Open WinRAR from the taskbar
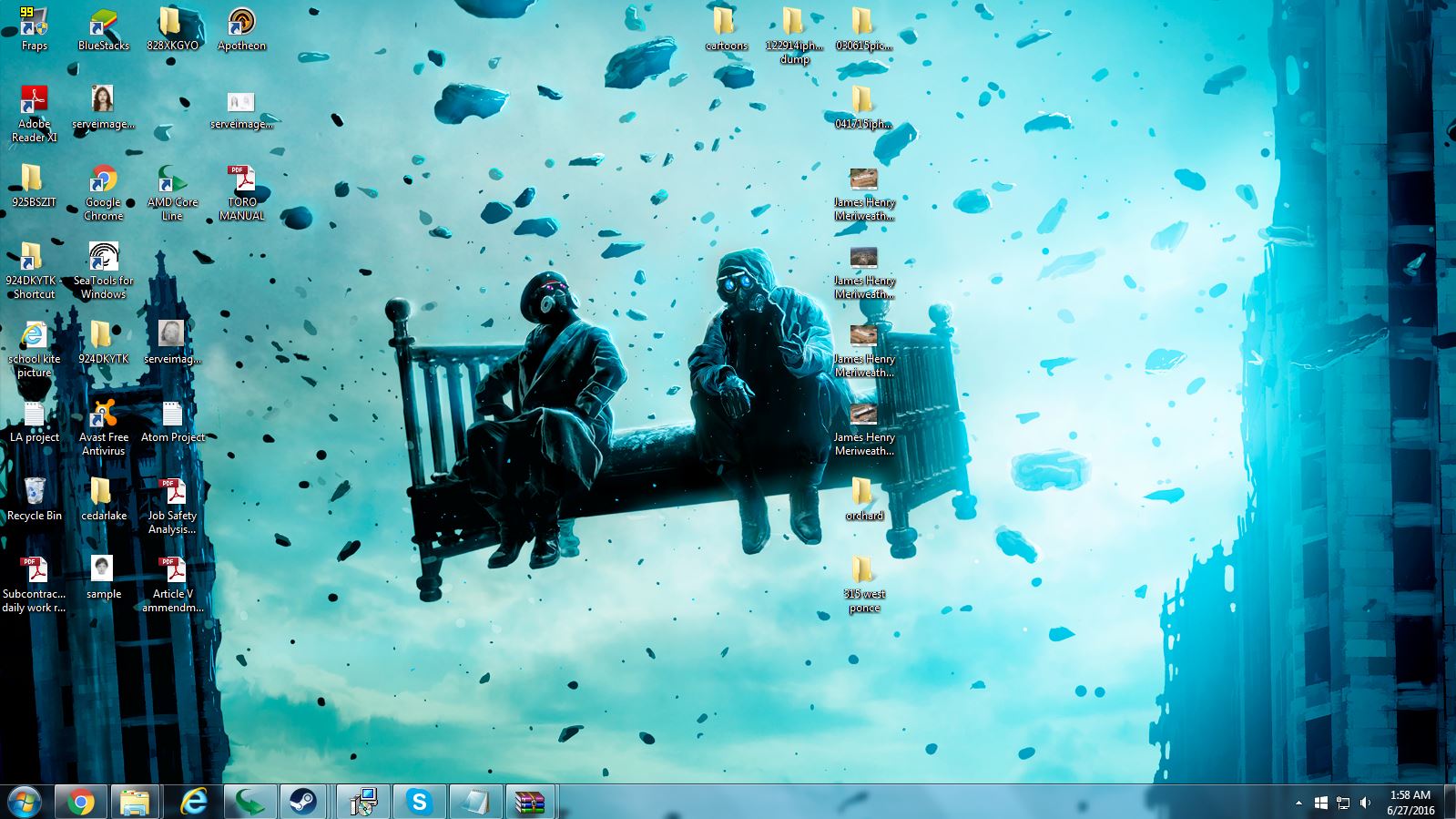 (530, 802)
